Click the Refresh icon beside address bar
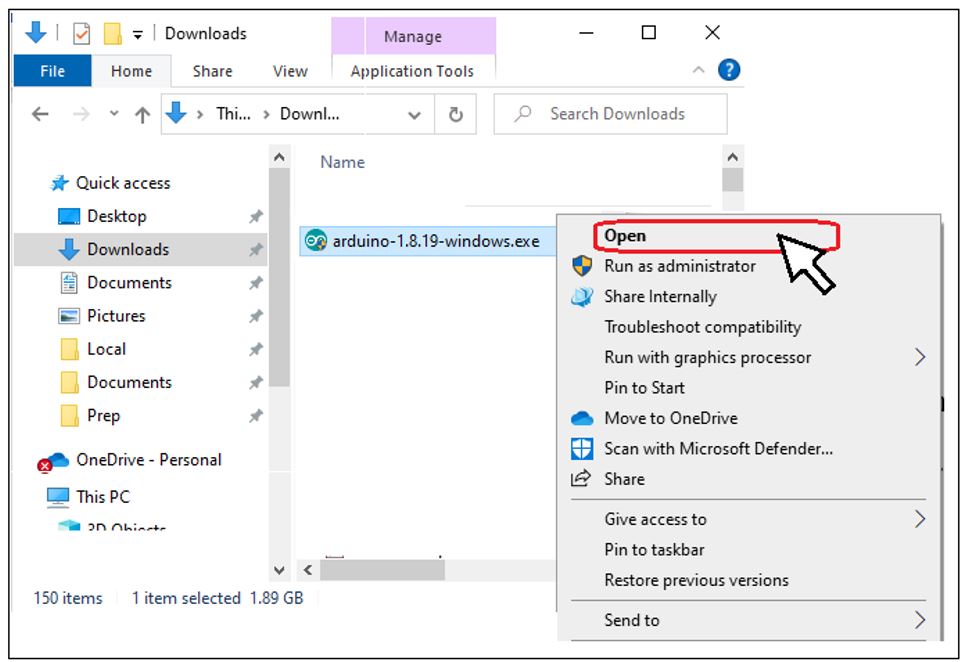 455,114
